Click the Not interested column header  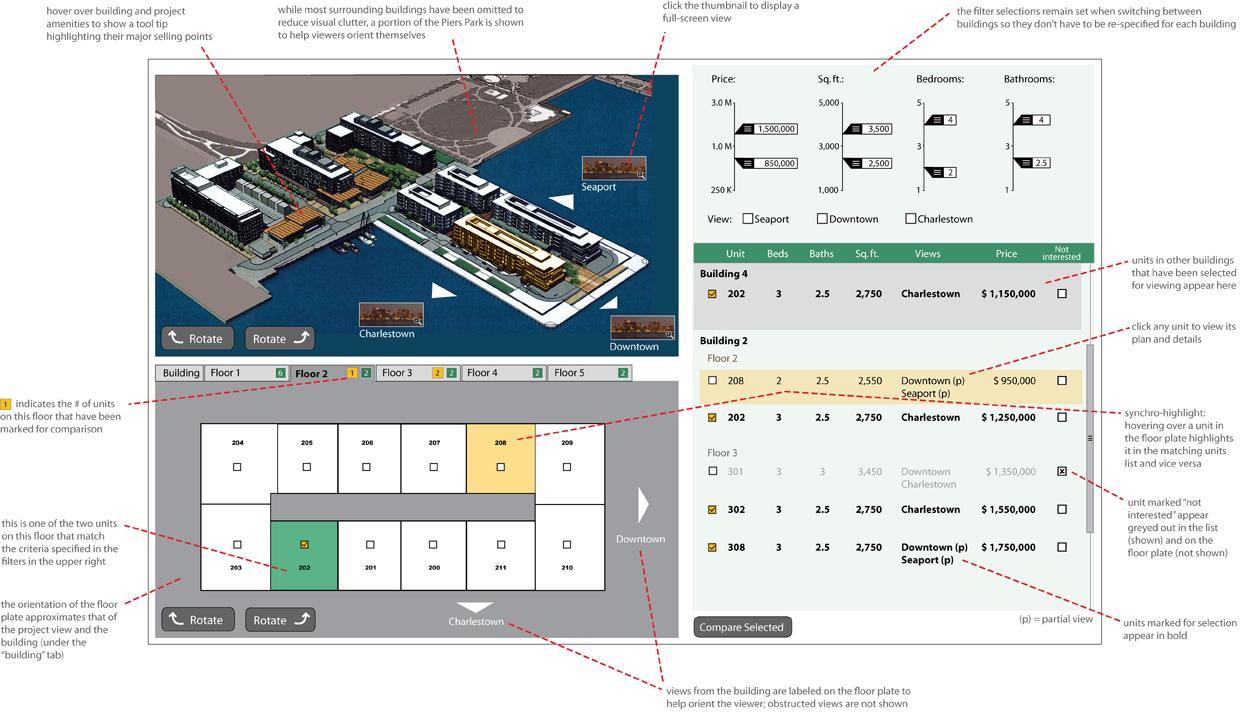(x=1061, y=254)
